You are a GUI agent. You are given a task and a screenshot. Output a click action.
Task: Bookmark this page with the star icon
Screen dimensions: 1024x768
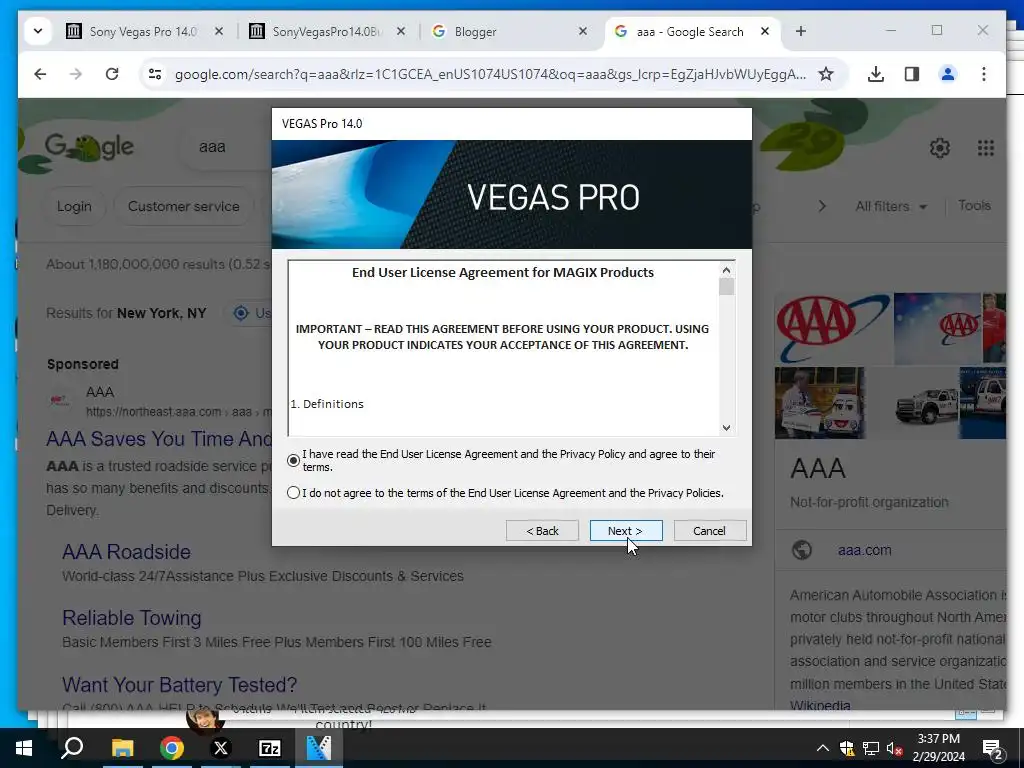(826, 74)
